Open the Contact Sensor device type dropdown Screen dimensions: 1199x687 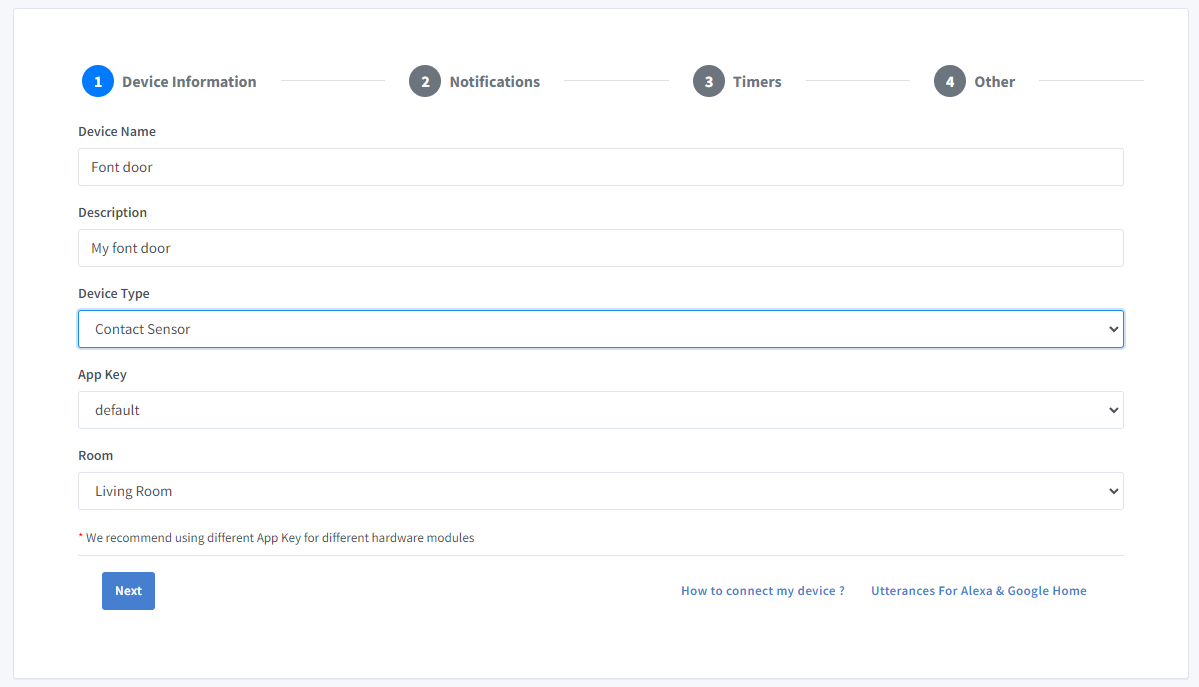(600, 329)
